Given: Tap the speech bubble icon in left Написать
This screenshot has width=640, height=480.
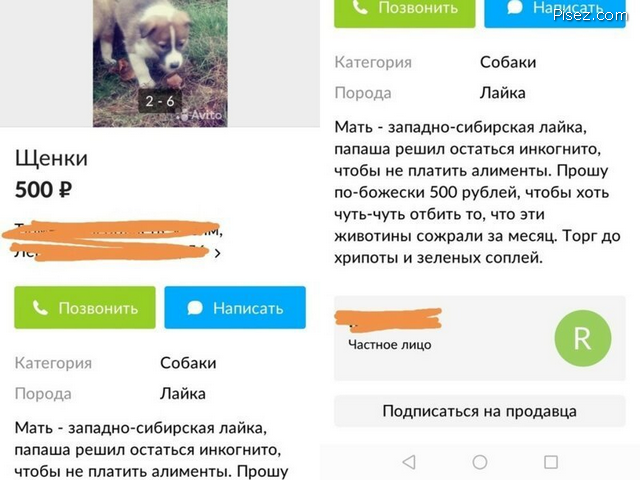Looking at the screenshot, I should coord(195,308).
